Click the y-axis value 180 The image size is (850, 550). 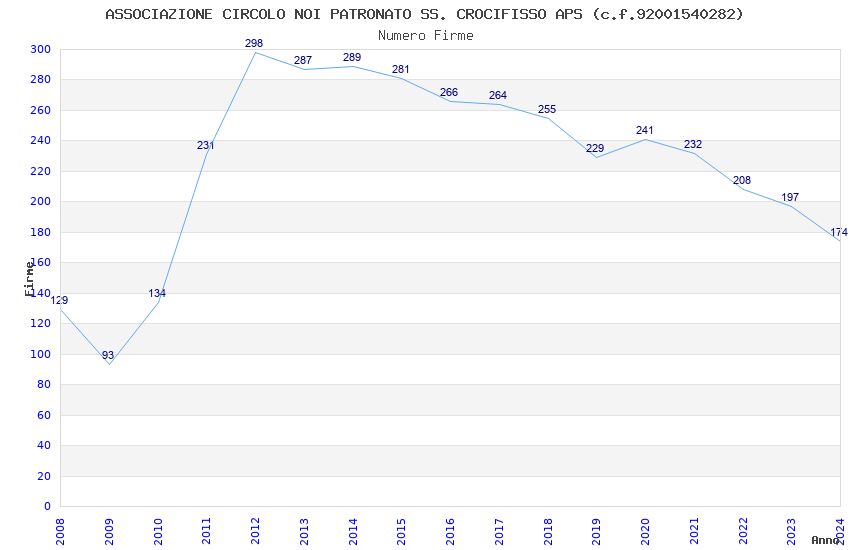41,232
